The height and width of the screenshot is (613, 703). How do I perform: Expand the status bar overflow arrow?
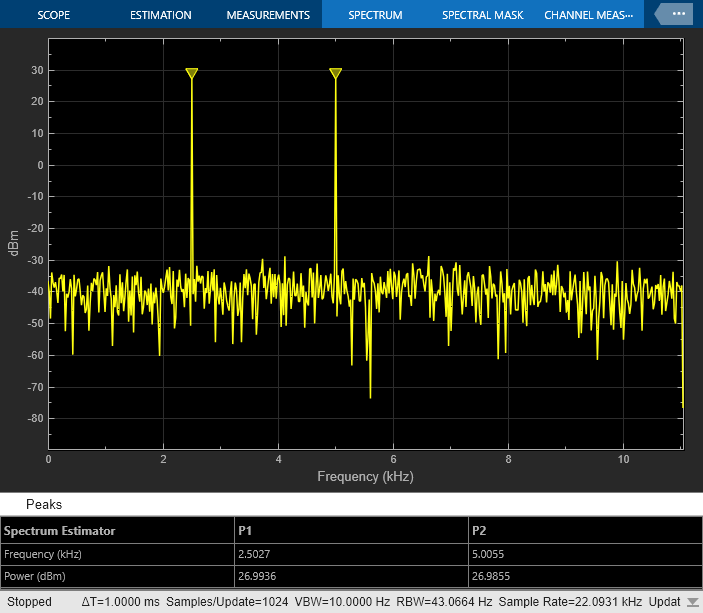point(693,602)
